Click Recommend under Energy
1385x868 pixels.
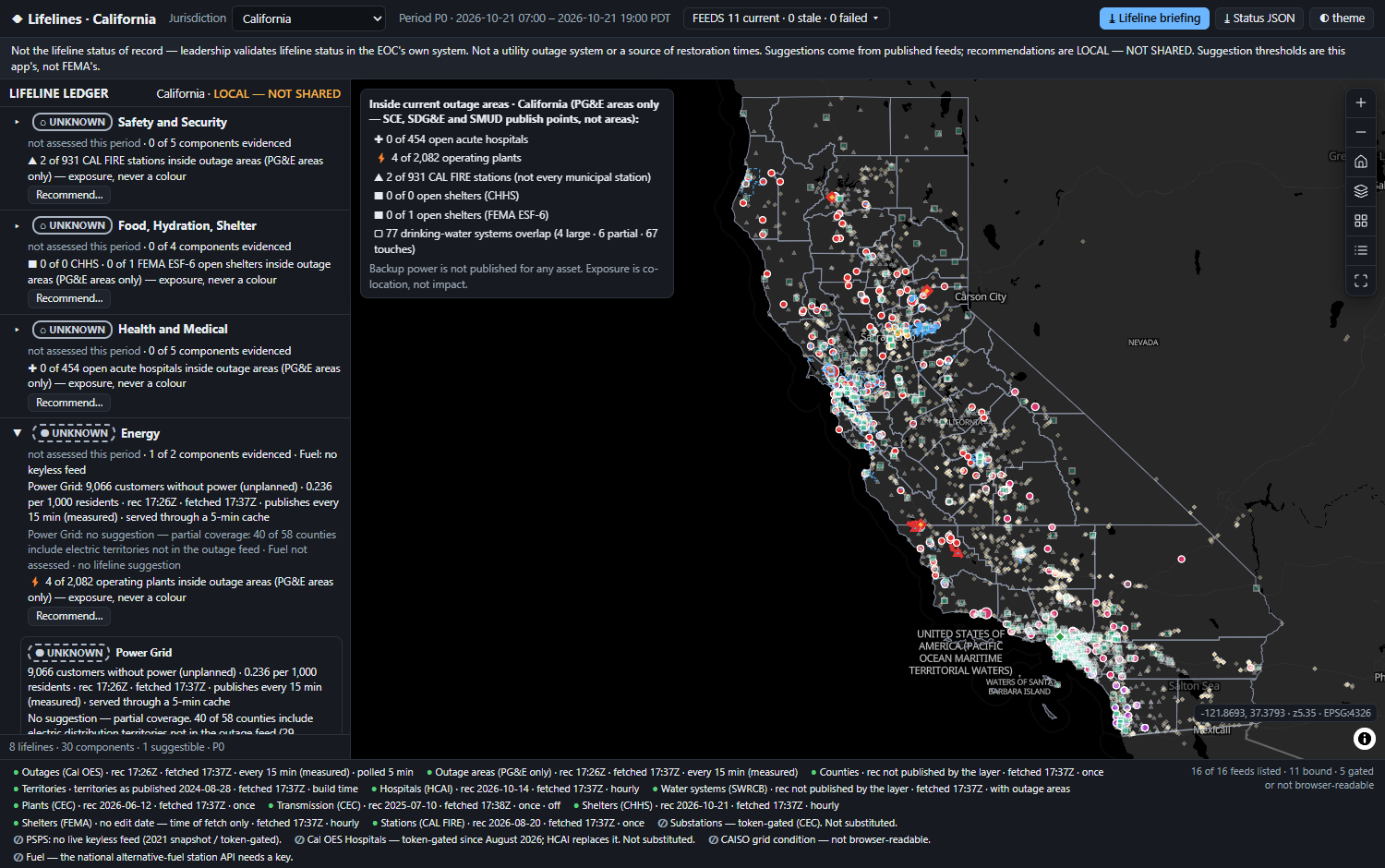[69, 616]
